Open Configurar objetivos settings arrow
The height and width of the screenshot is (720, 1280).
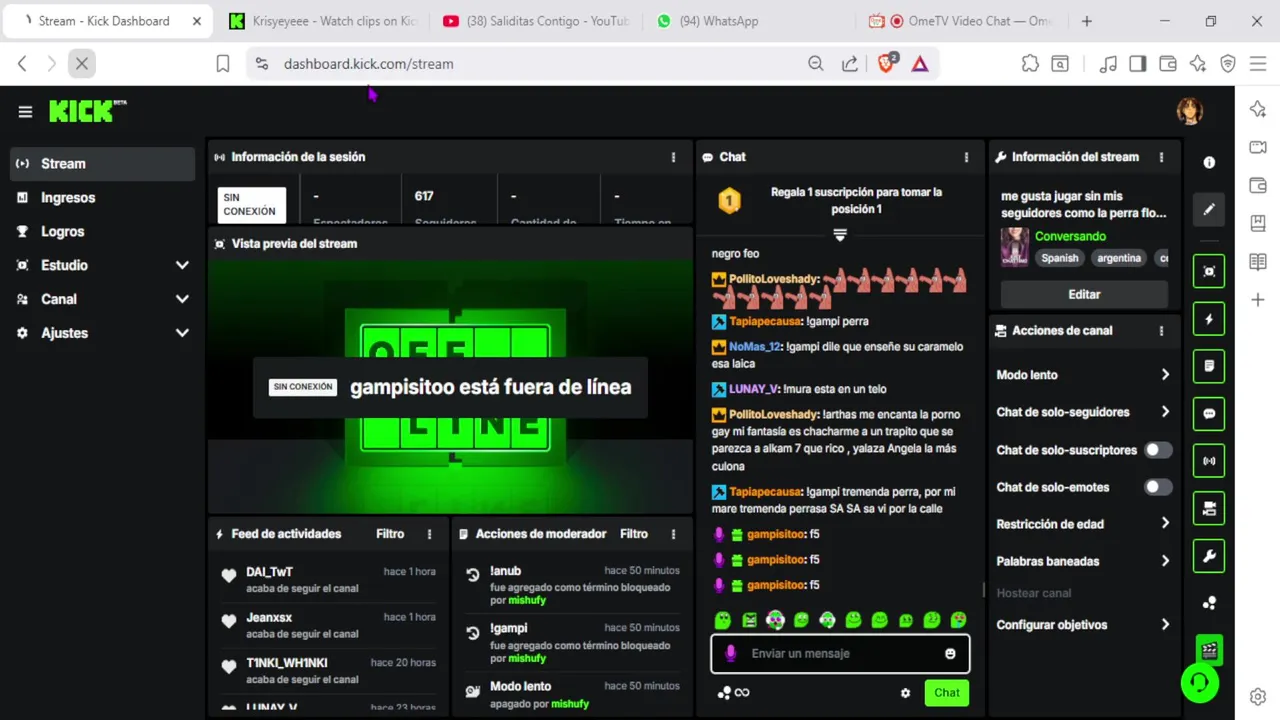1165,625
